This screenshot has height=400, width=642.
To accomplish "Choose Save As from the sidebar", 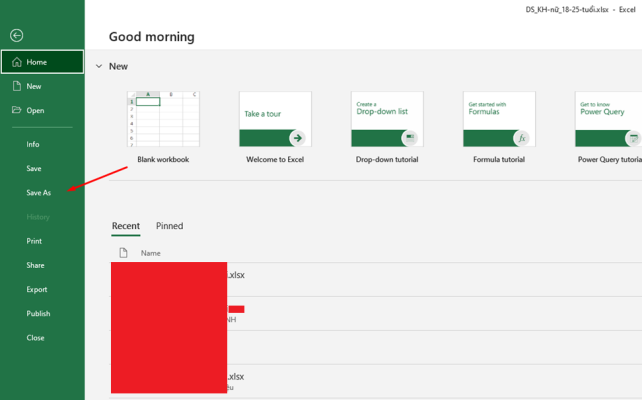I will [38, 192].
